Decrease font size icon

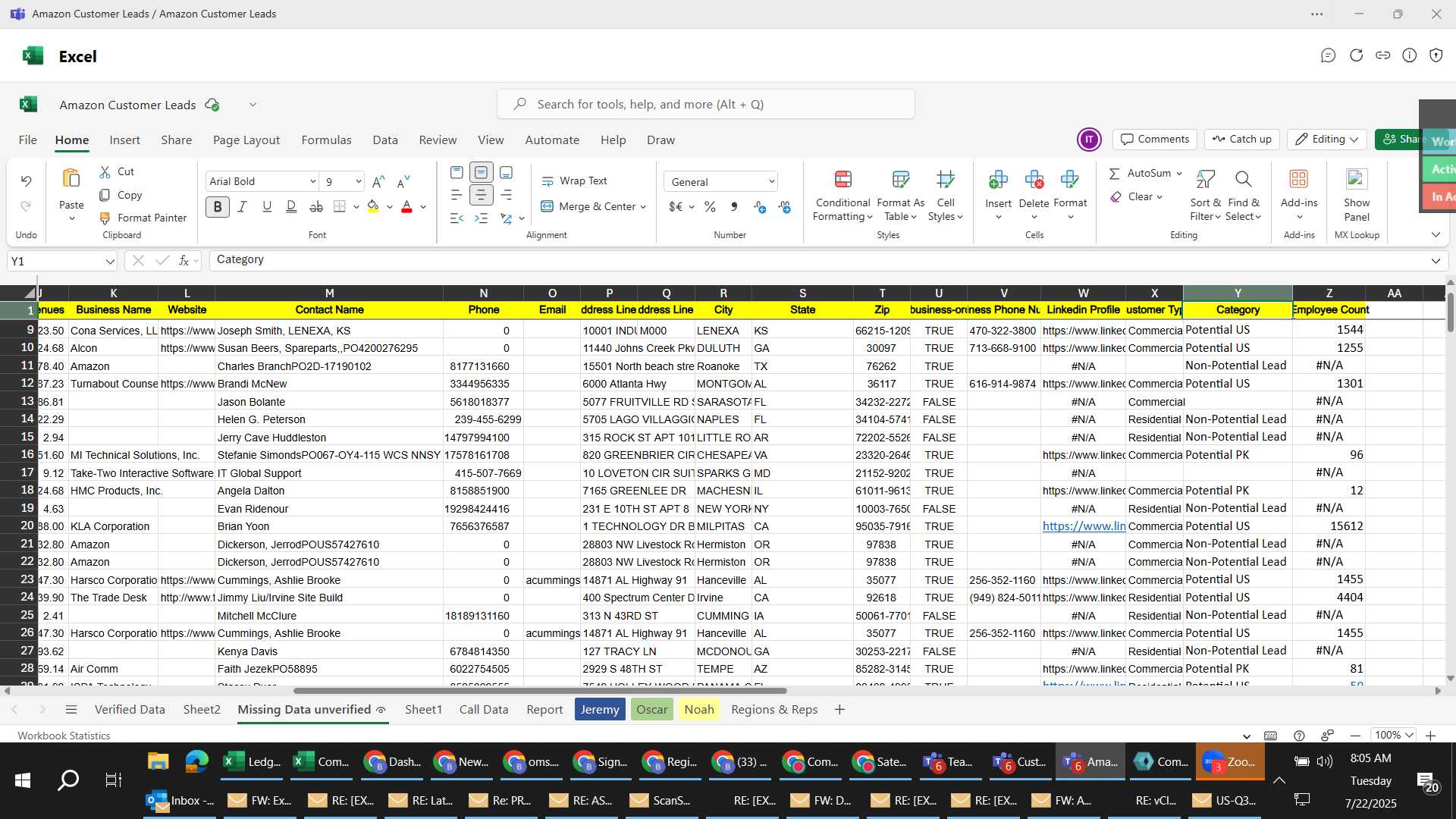pos(403,181)
